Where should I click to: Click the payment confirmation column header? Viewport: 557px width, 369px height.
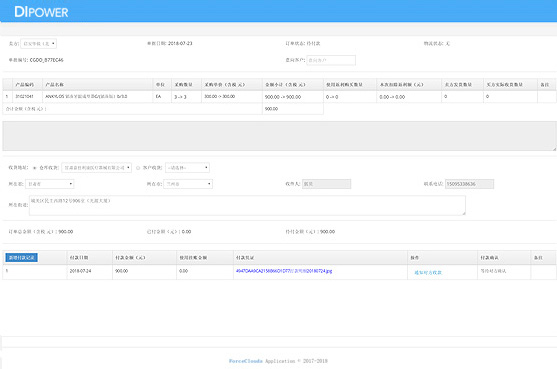(x=504, y=257)
